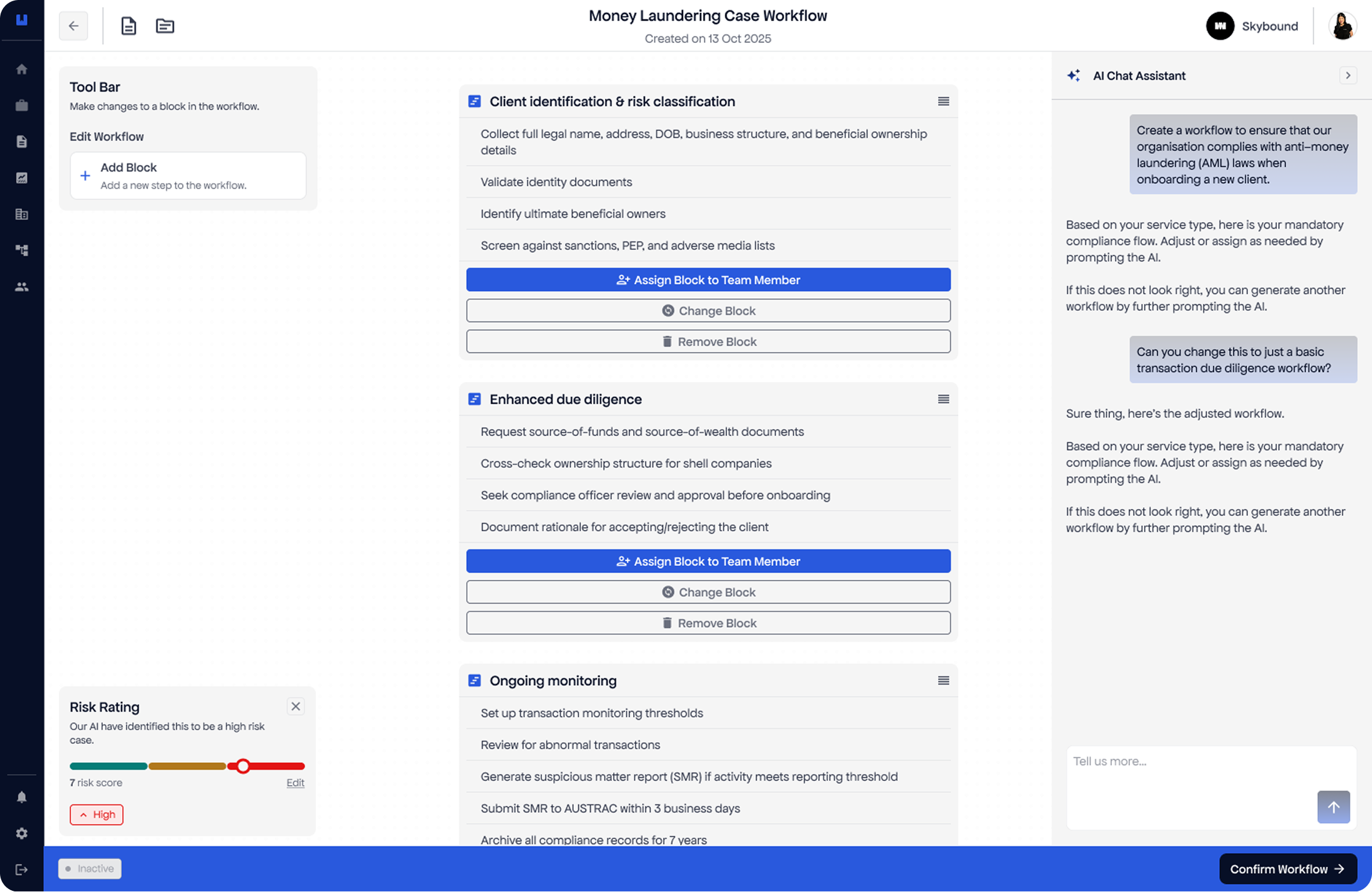Toggle the Inactive status badge
Image resolution: width=1372 pixels, height=892 pixels.
pos(90,868)
